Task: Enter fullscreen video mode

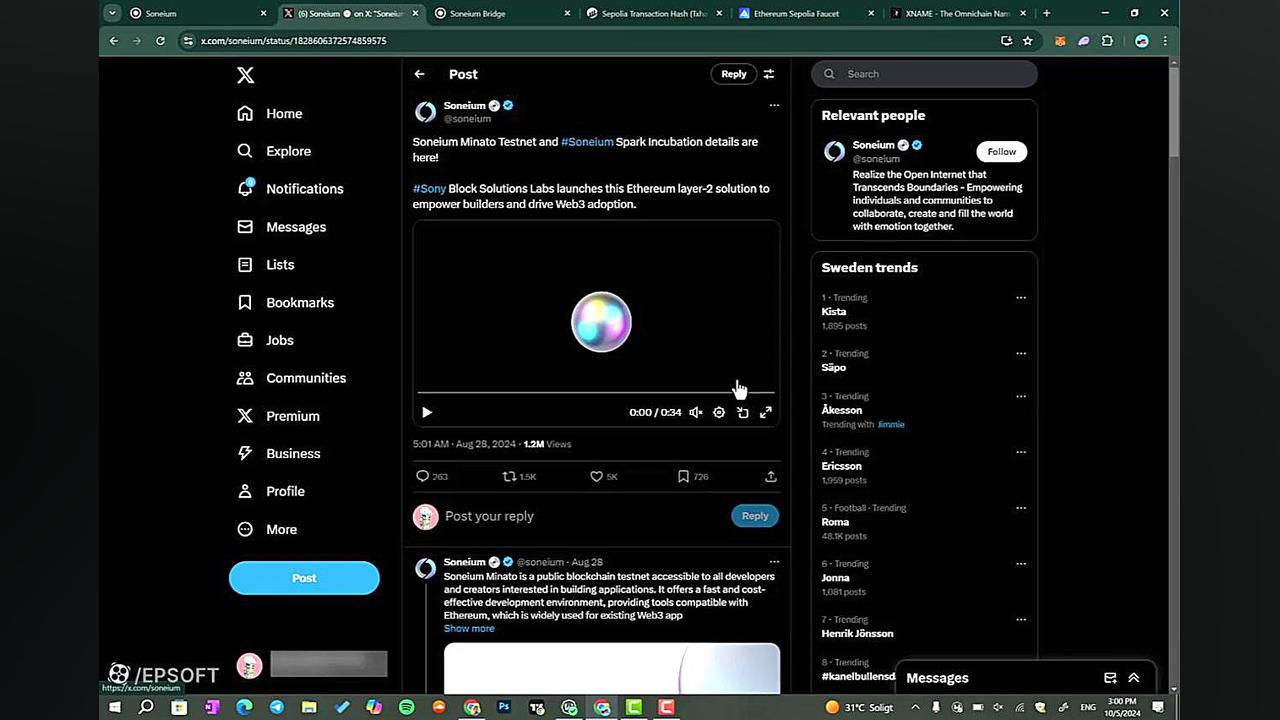Action: coord(766,412)
